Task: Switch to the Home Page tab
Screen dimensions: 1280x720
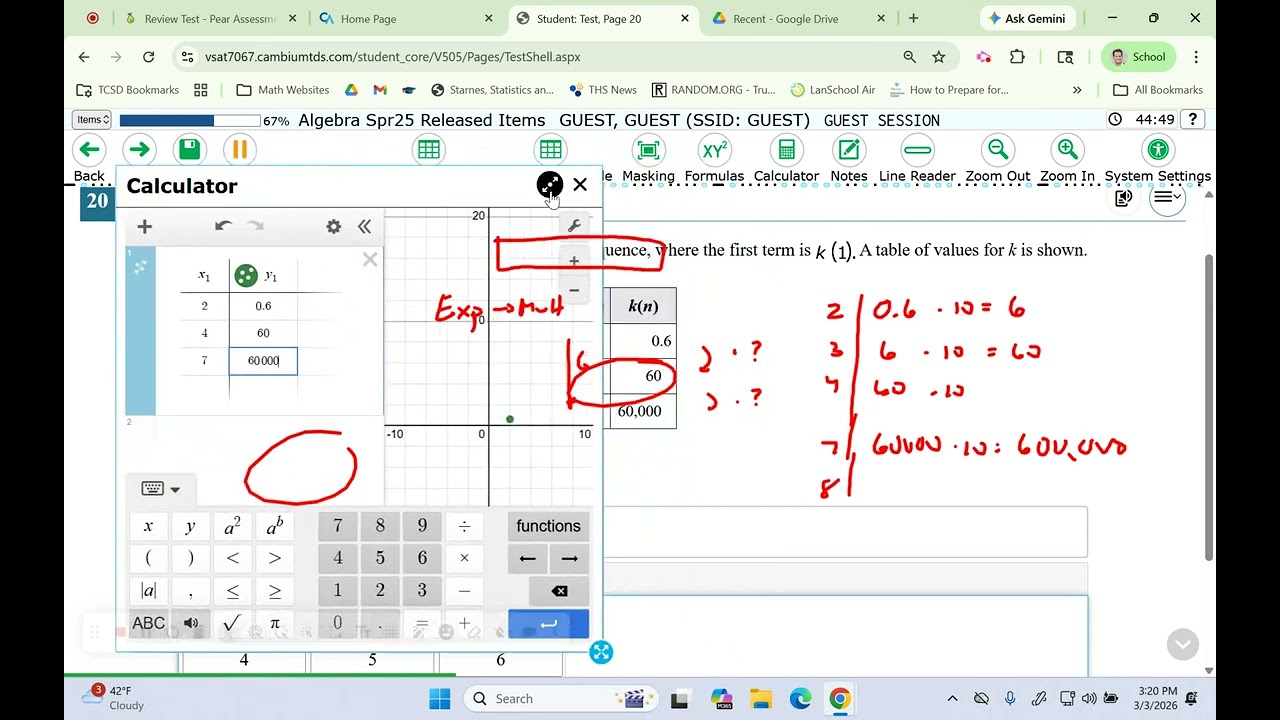Action: click(x=405, y=18)
